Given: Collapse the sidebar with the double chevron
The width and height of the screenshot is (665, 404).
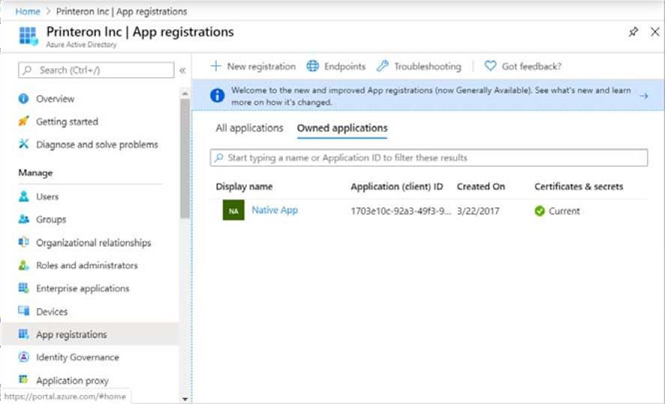Looking at the screenshot, I should coord(182,70).
